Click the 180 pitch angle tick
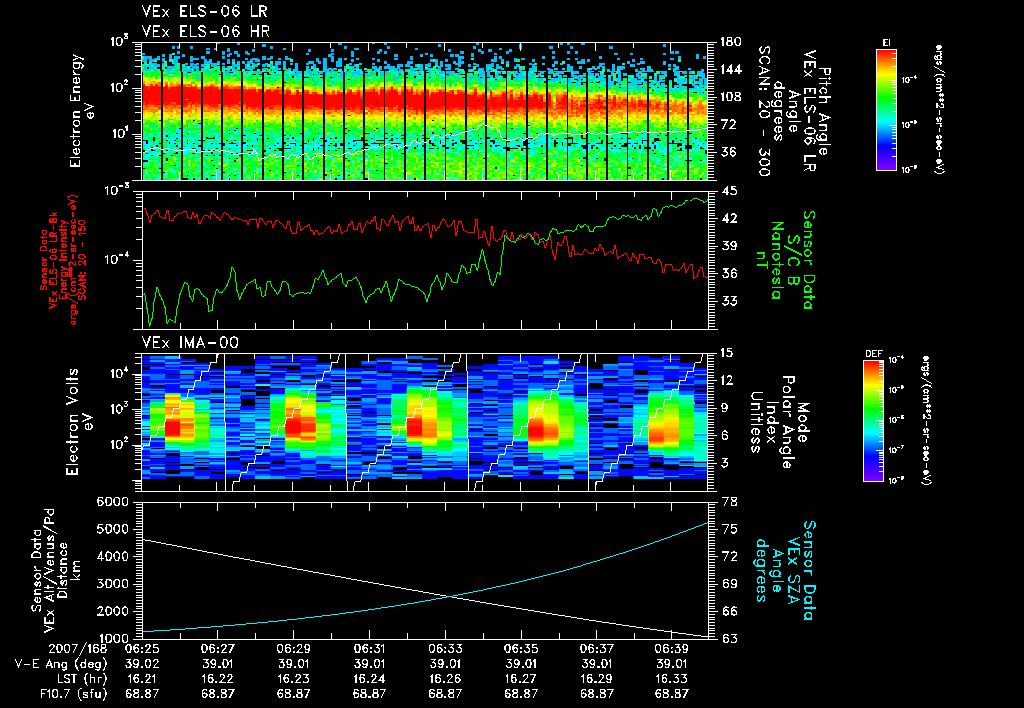1024x708 pixels. pyautogui.click(x=730, y=42)
